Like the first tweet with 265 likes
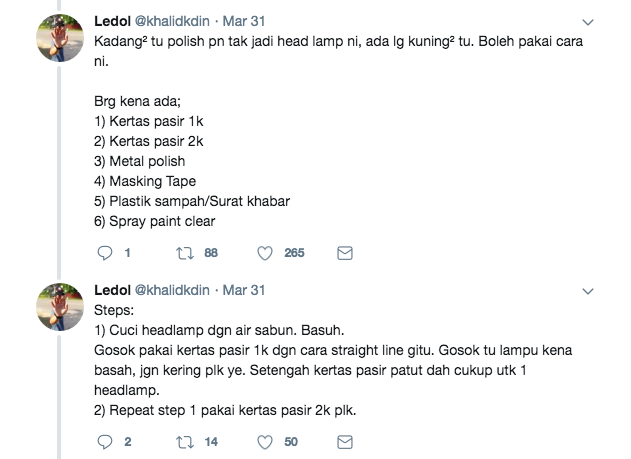631x459 pixels. tap(266, 253)
